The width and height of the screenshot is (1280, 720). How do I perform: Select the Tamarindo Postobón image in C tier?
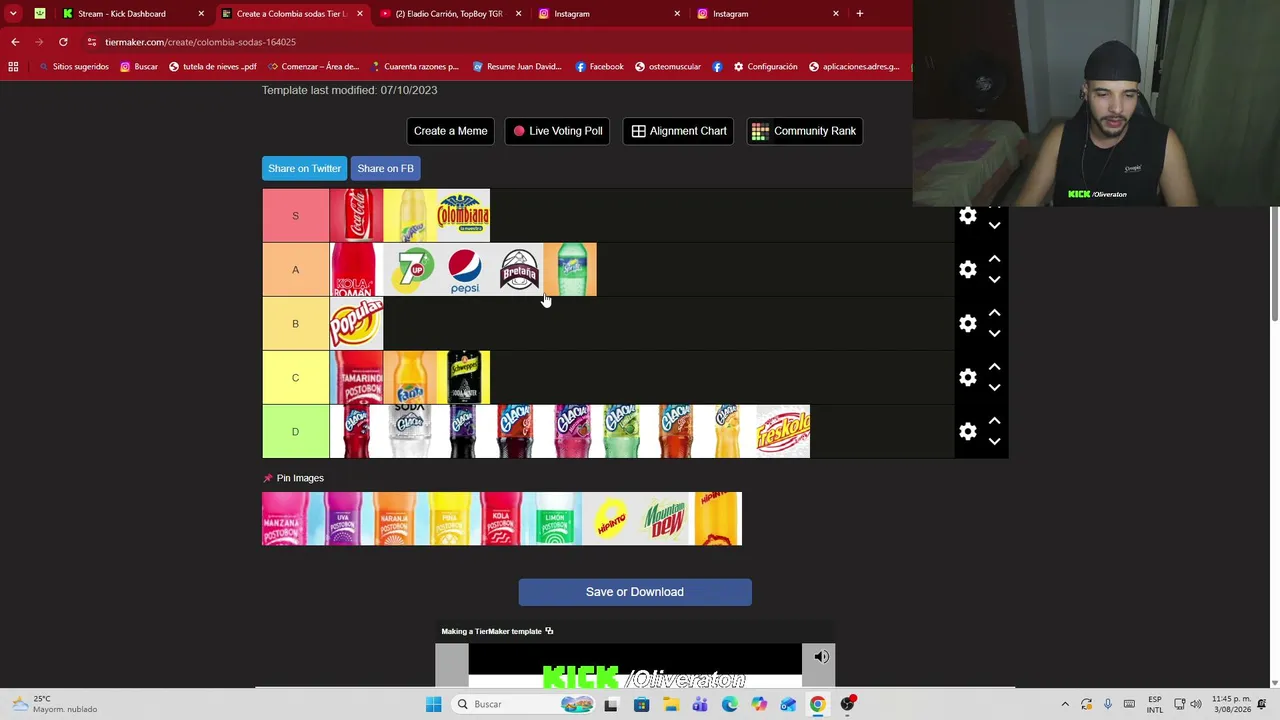click(x=356, y=378)
